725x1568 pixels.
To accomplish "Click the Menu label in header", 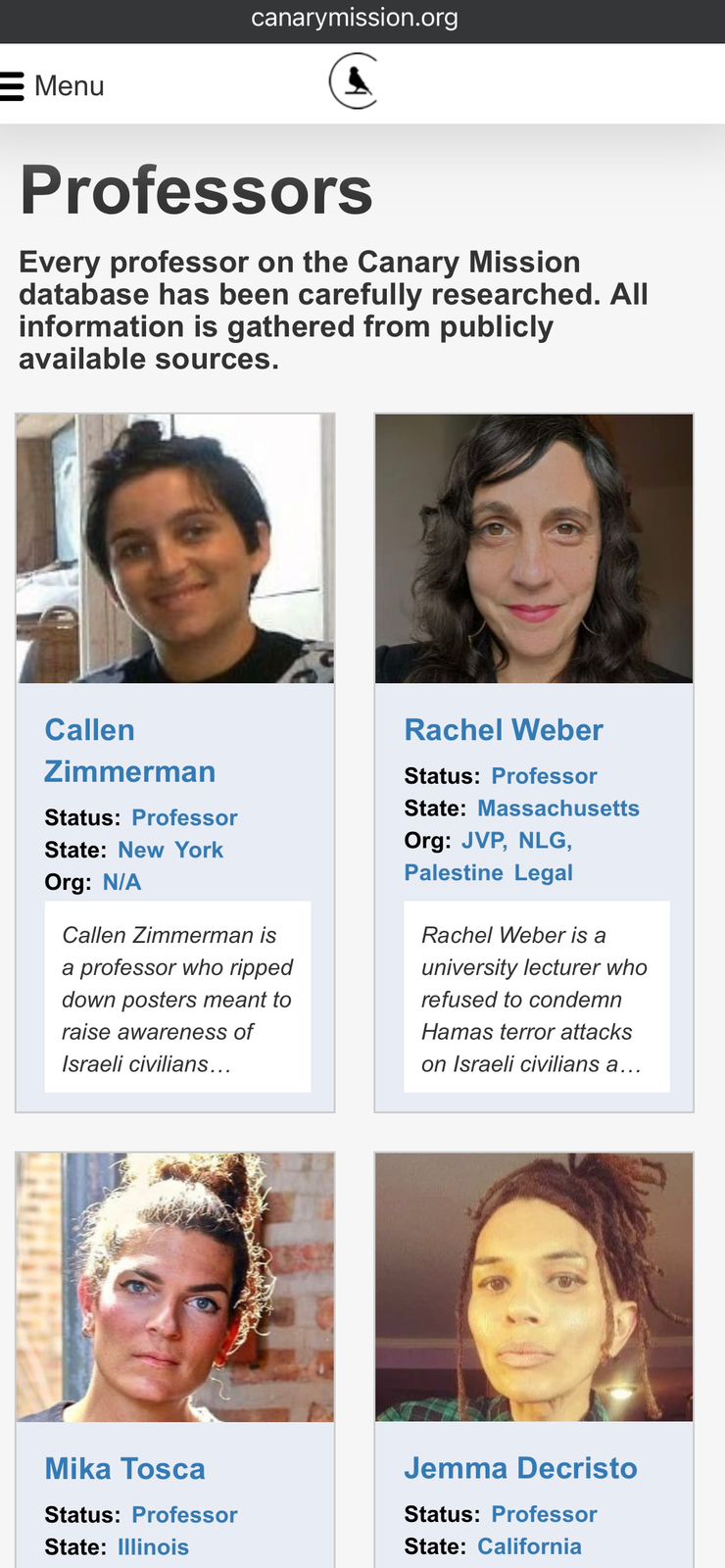I will [x=69, y=86].
